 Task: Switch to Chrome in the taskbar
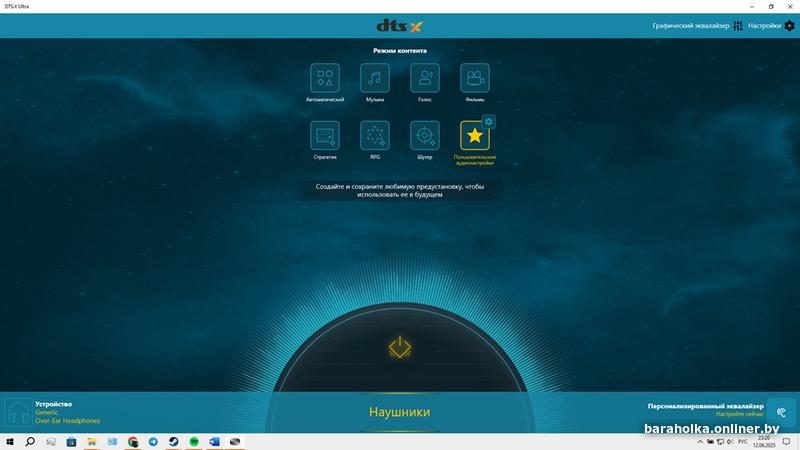133,442
